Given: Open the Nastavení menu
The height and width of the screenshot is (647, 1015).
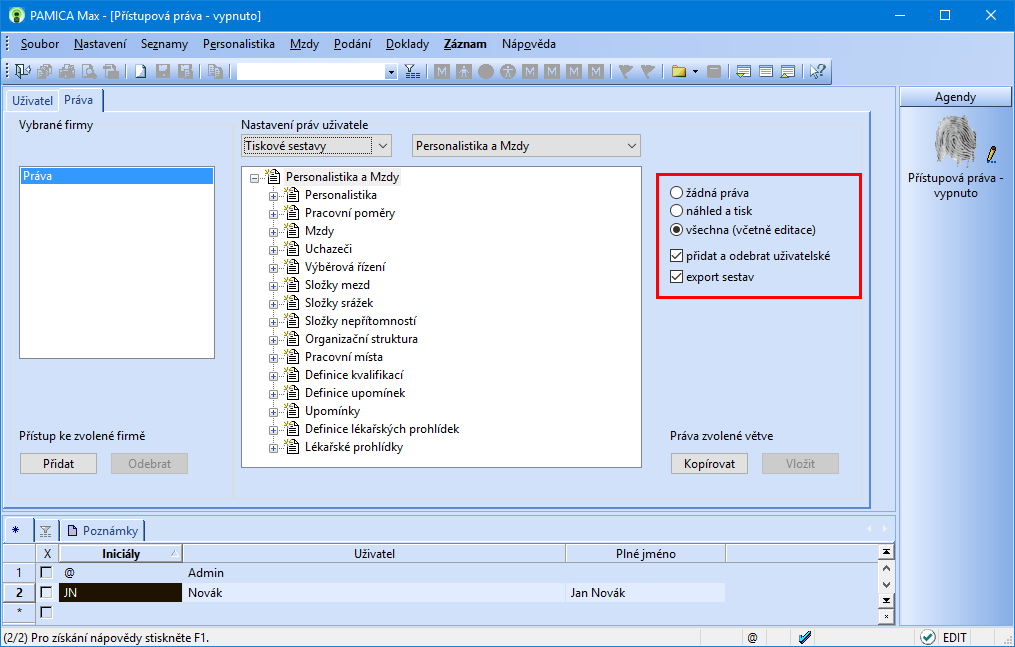Looking at the screenshot, I should tap(100, 44).
